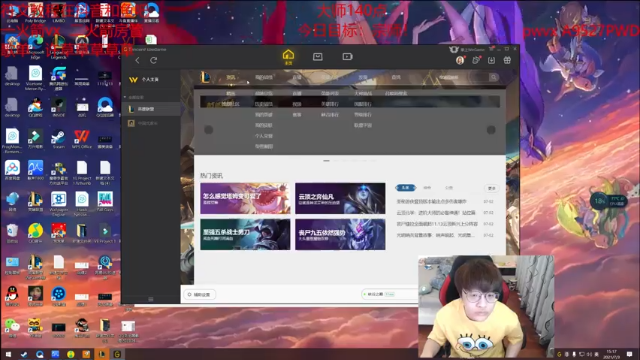Open the 云顶之弈仙凡 news card
Image resolution: width=640 pixels, height=360 pixels.
click(x=340, y=198)
